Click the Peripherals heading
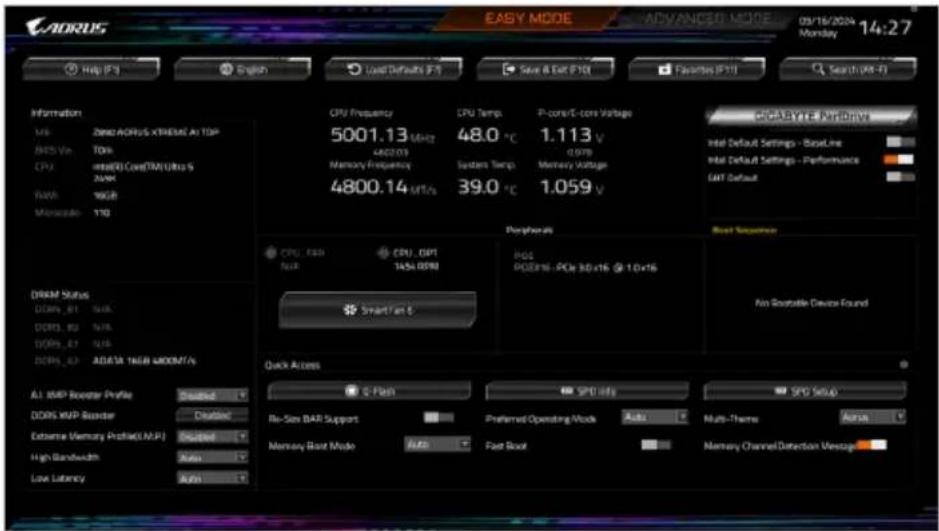This screenshot has width=939, height=531. pyautogui.click(x=529, y=230)
